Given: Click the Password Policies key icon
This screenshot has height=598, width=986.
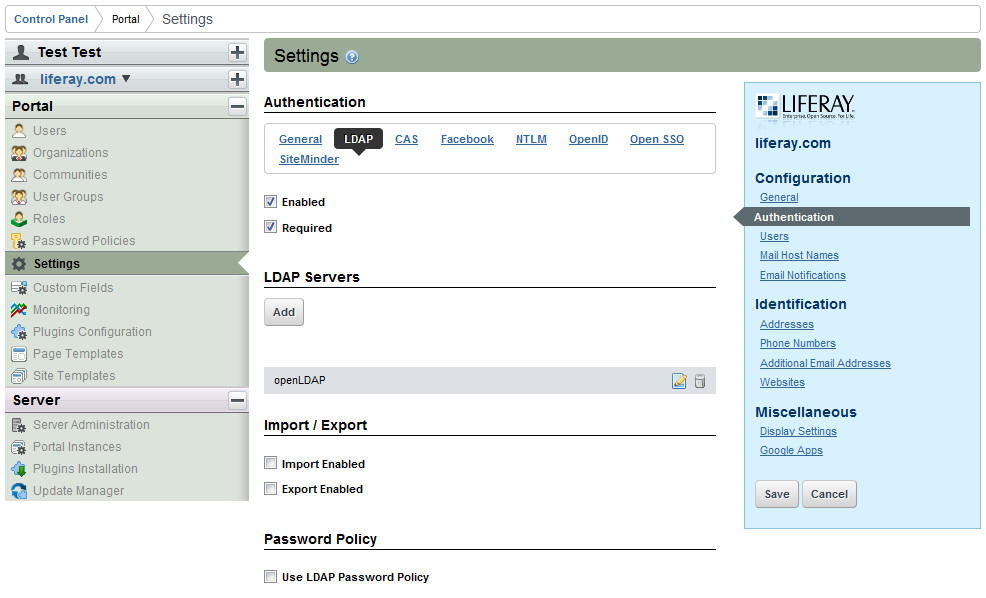Looking at the screenshot, I should coord(18,241).
